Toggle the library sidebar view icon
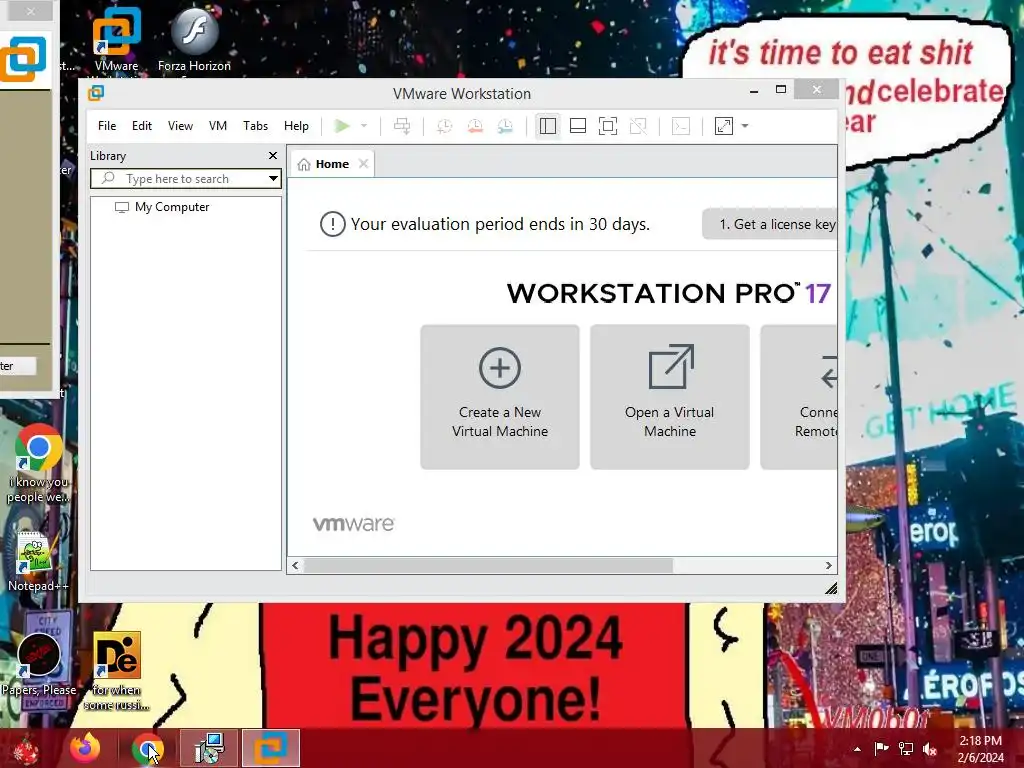This screenshot has height=768, width=1024. 548,126
